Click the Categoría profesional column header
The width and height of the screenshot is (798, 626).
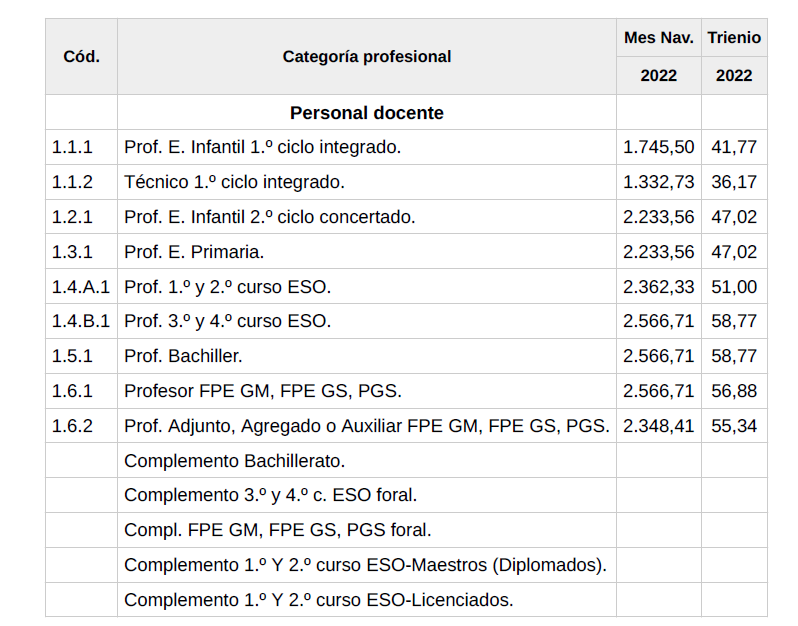coord(366,57)
